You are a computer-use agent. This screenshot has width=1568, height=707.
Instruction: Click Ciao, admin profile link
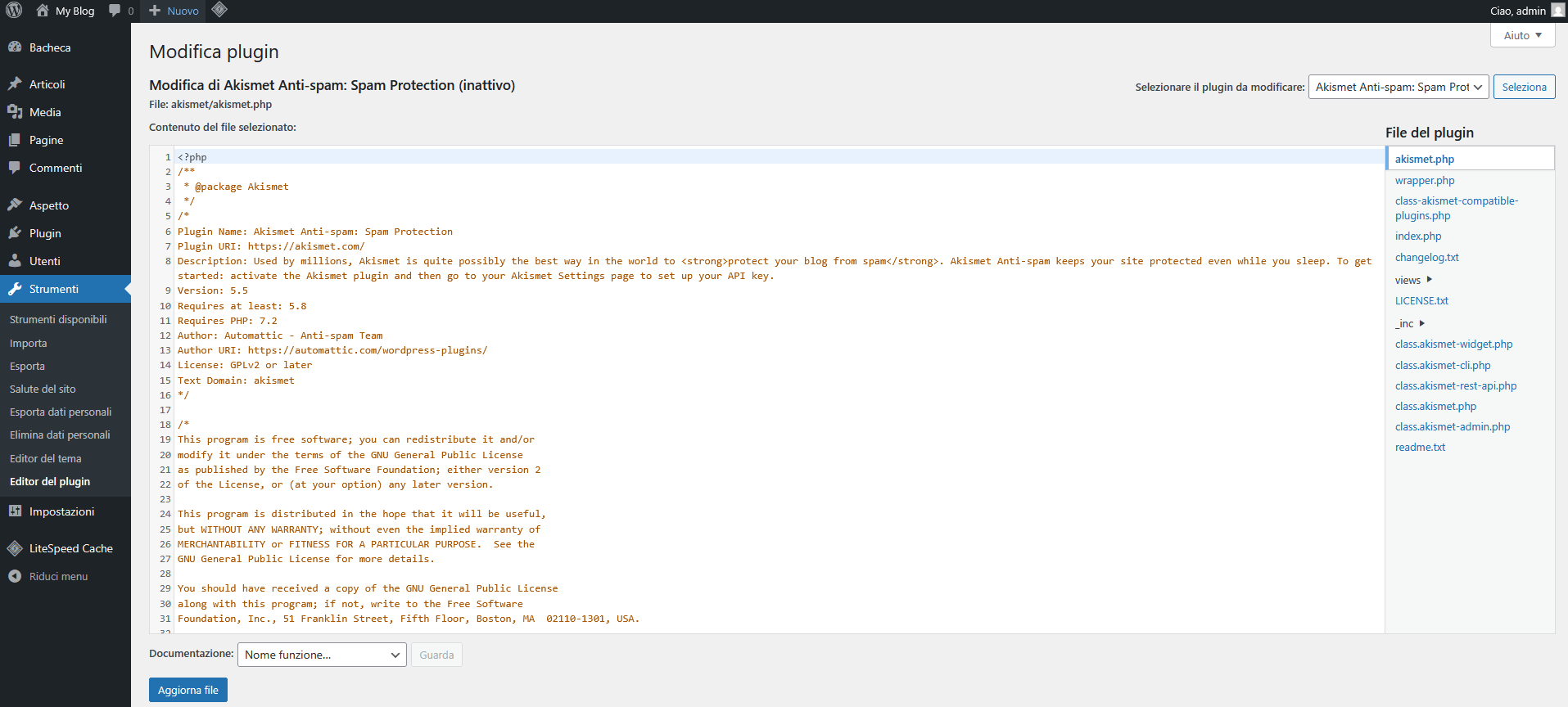(1517, 11)
